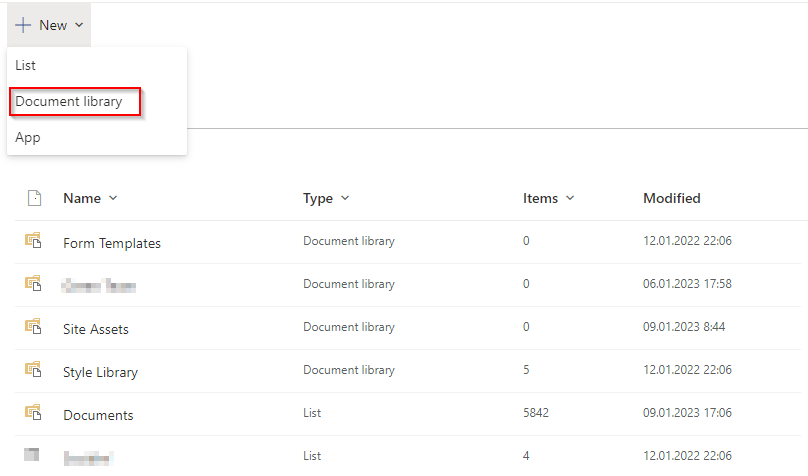Click the items count 0 for Site Assets
The height and width of the screenshot is (476, 808).
tap(526, 327)
